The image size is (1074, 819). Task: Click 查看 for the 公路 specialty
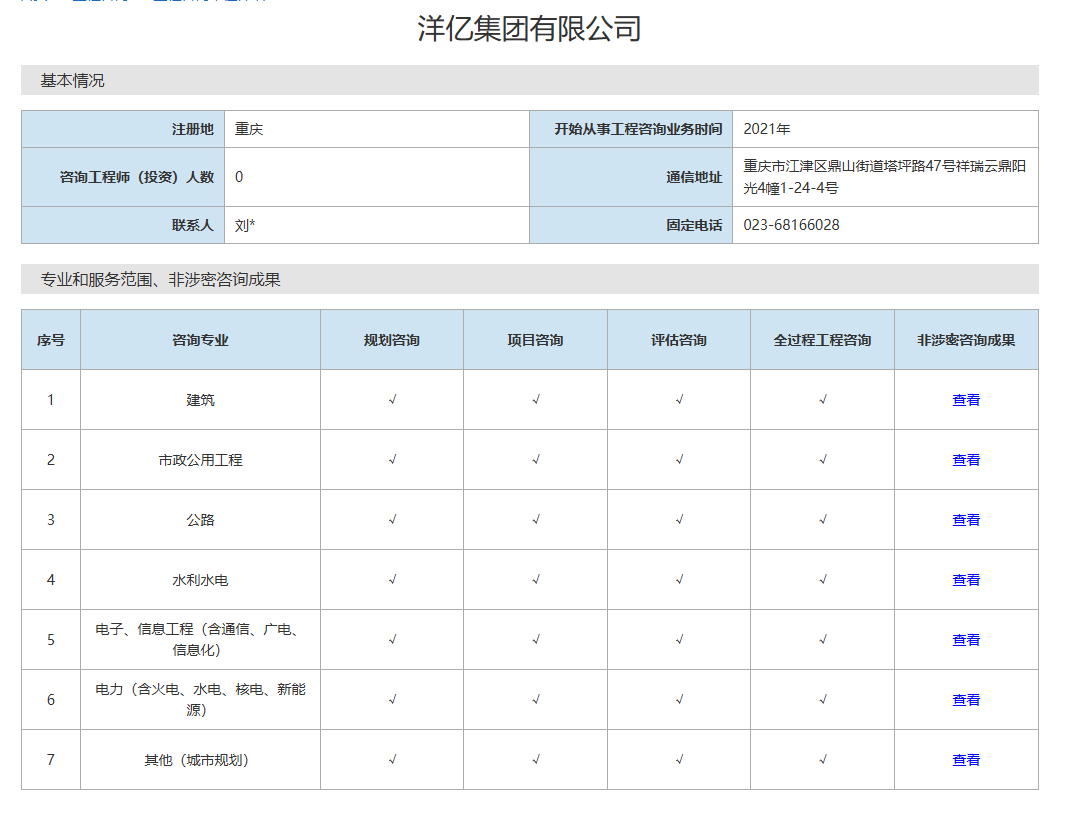pos(965,519)
